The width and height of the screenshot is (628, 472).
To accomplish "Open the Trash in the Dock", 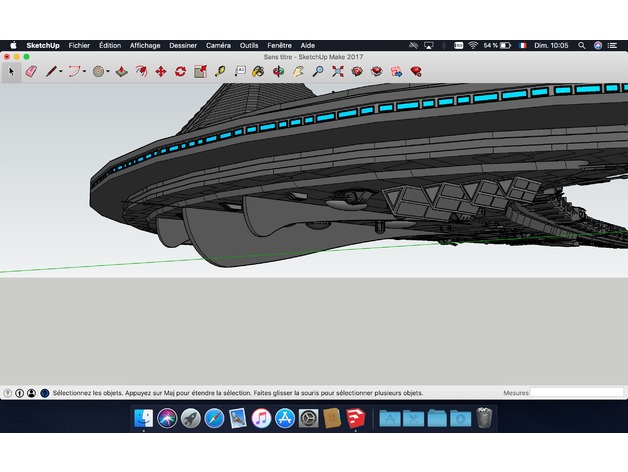I will [x=484, y=418].
